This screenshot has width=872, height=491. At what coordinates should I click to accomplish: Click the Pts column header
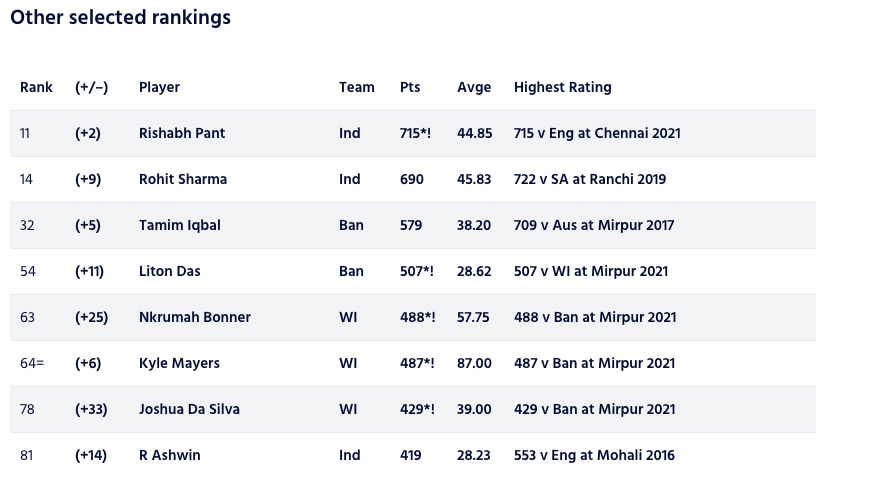[410, 87]
